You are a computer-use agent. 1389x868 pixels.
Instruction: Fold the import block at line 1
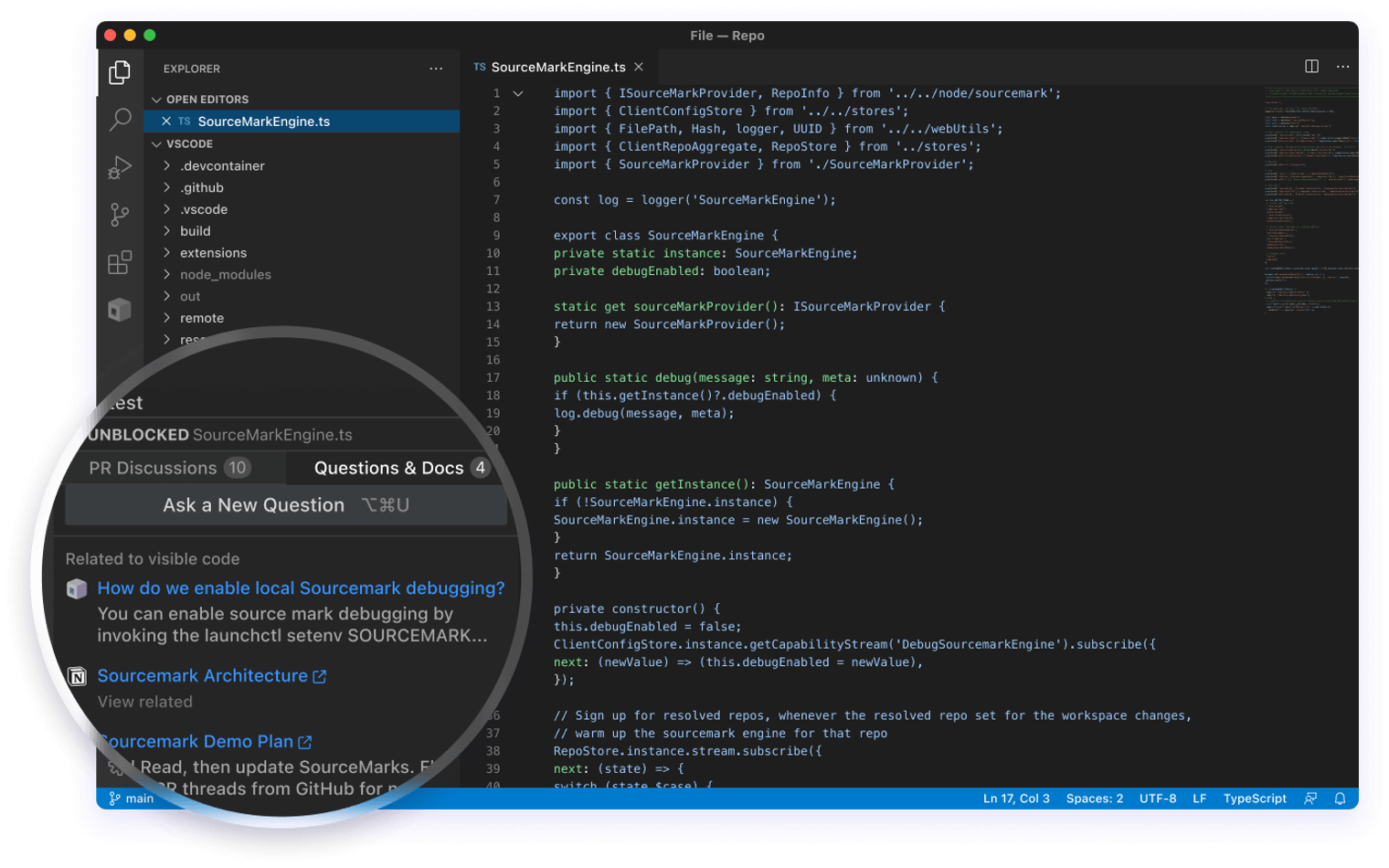518,93
